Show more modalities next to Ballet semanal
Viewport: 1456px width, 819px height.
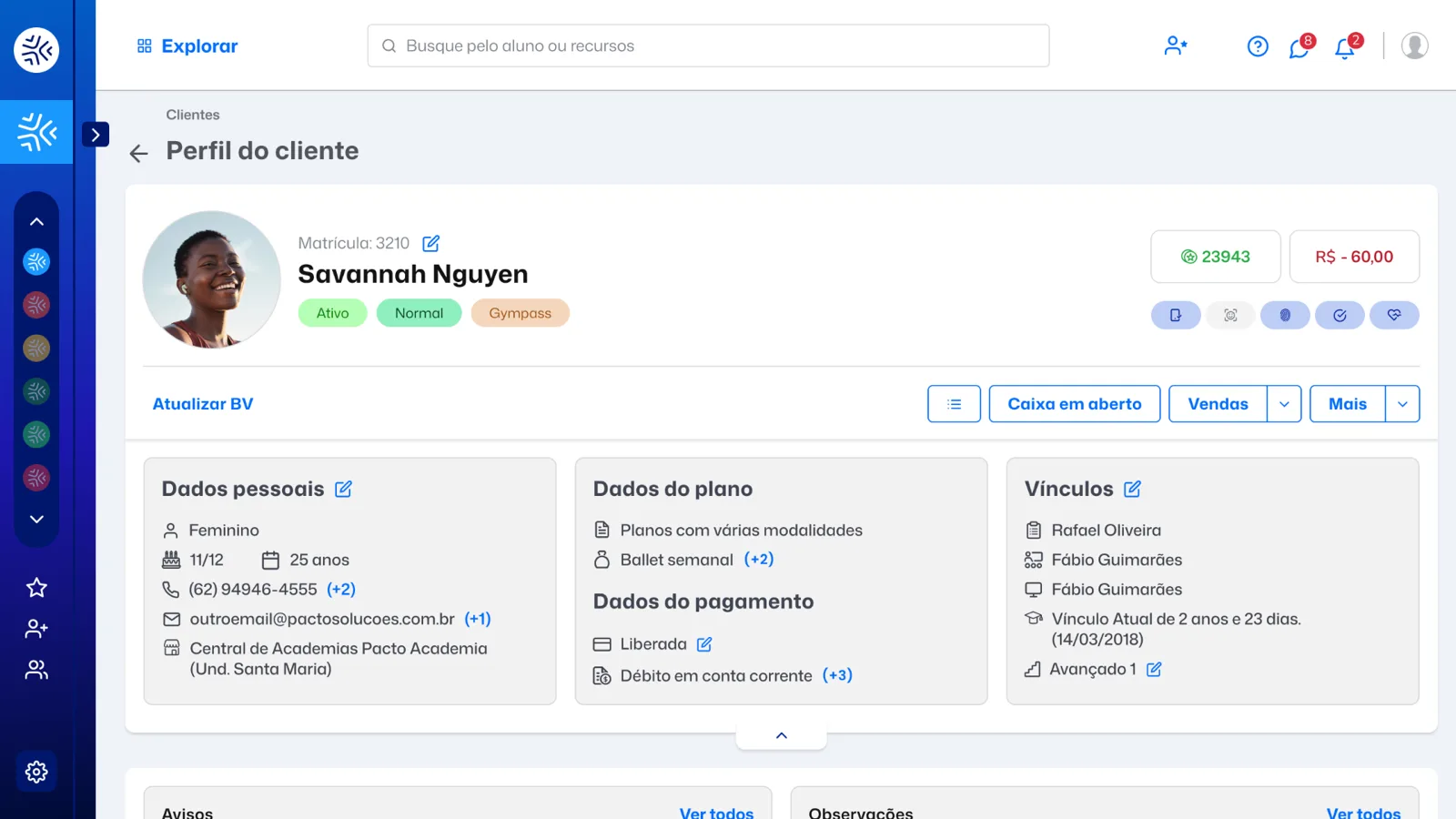(759, 560)
